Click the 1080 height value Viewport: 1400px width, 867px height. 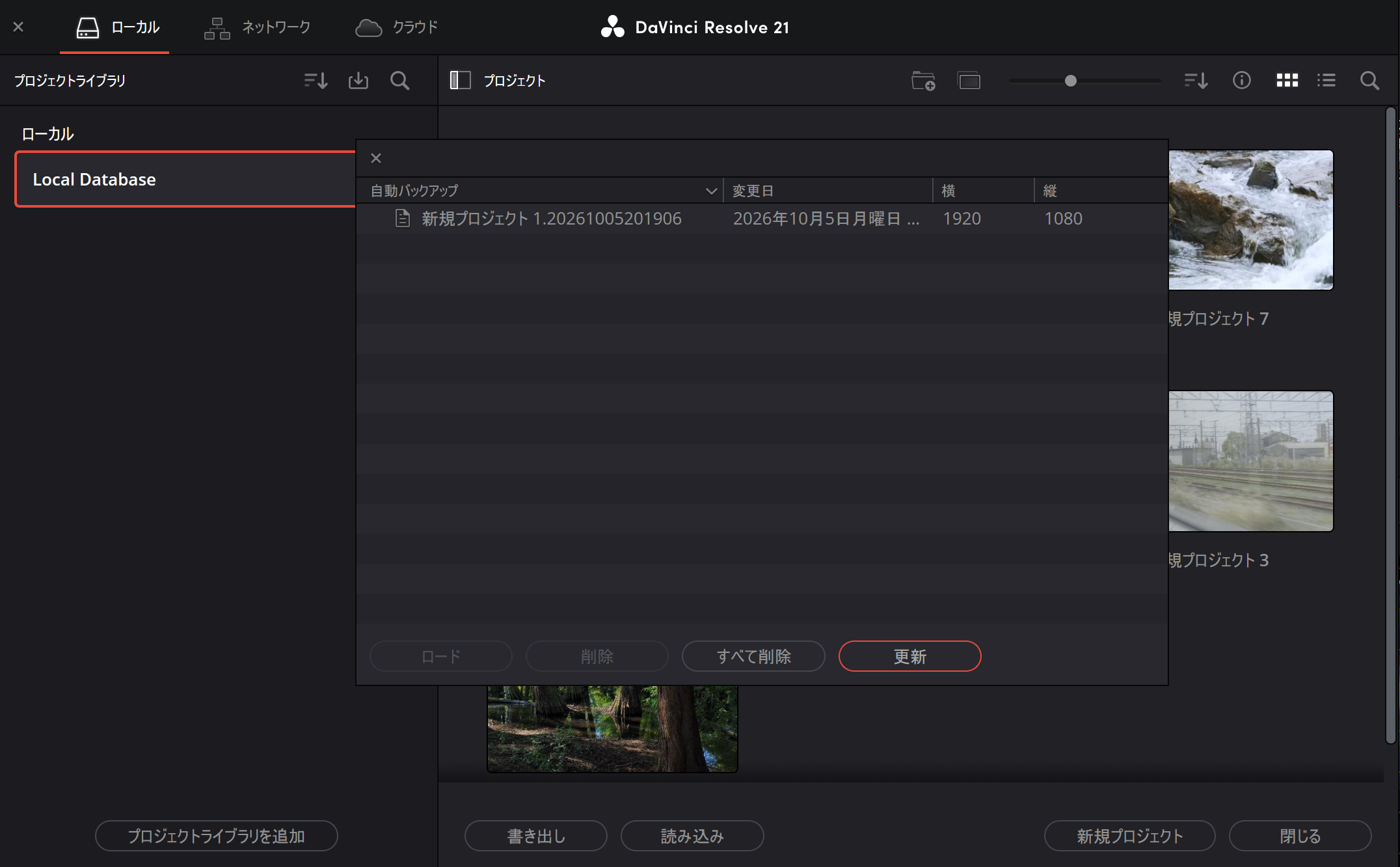[x=1063, y=219]
